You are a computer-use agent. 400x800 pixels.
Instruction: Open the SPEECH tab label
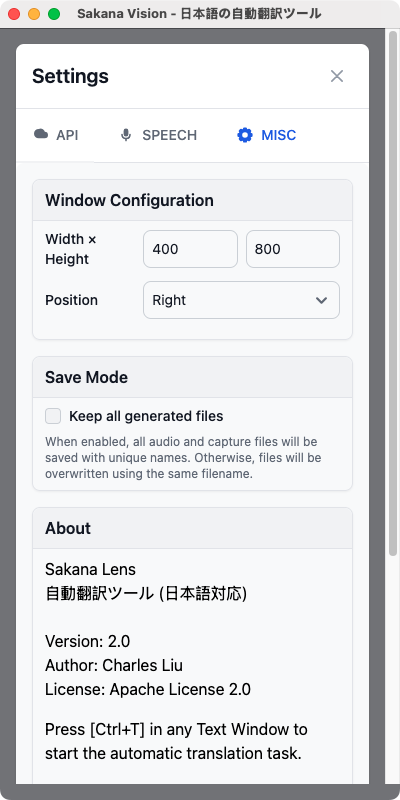tap(169, 135)
